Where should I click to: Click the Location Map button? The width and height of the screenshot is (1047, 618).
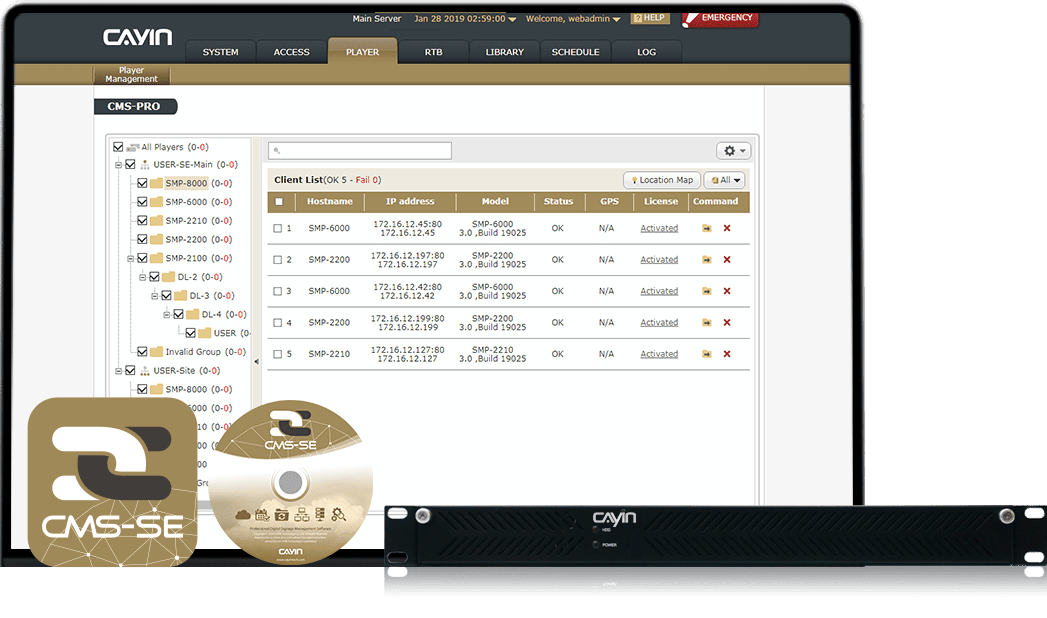661,180
